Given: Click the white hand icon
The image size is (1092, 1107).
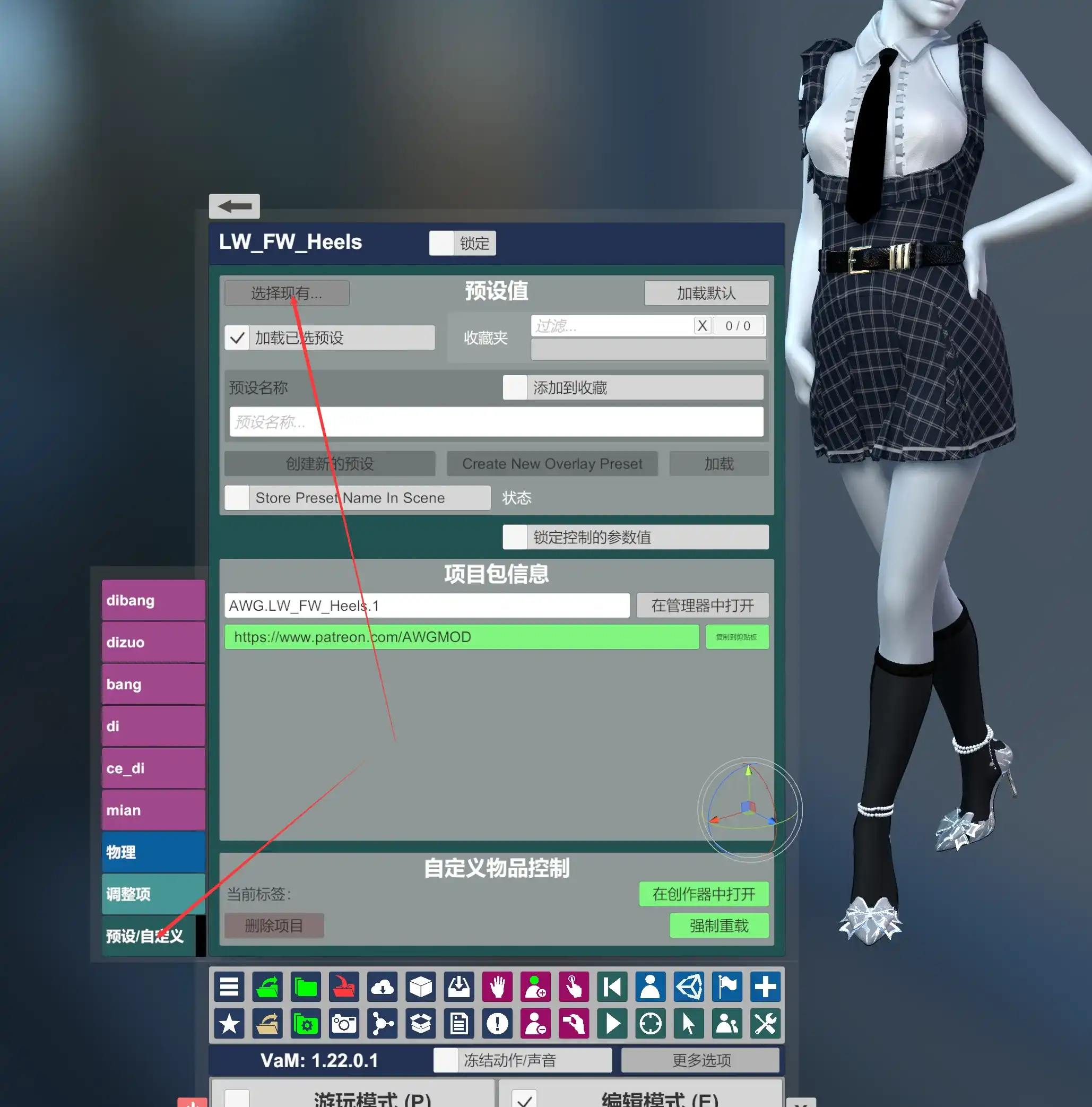Looking at the screenshot, I should coord(497,987).
